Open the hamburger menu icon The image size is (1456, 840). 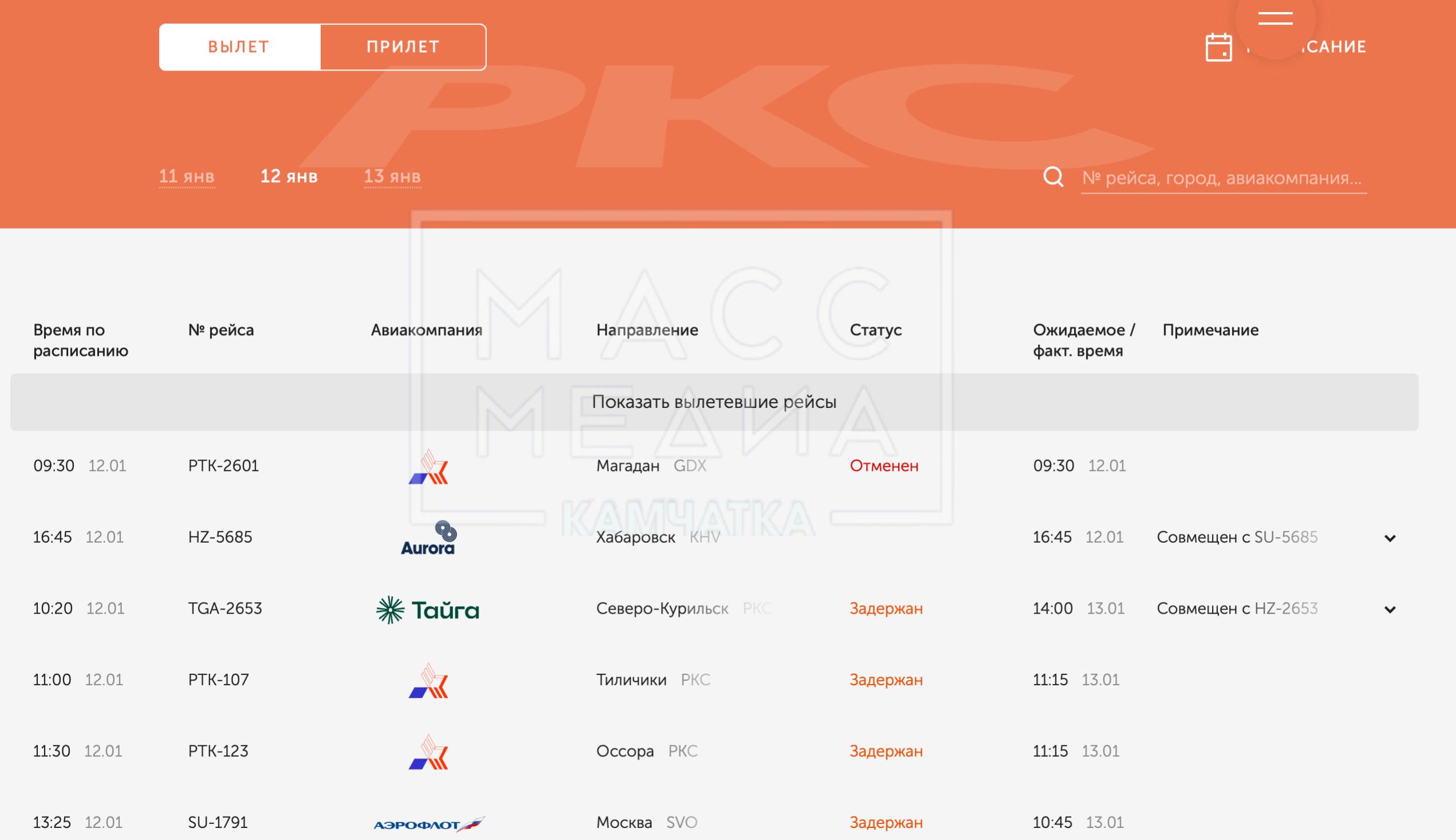pos(1275,18)
